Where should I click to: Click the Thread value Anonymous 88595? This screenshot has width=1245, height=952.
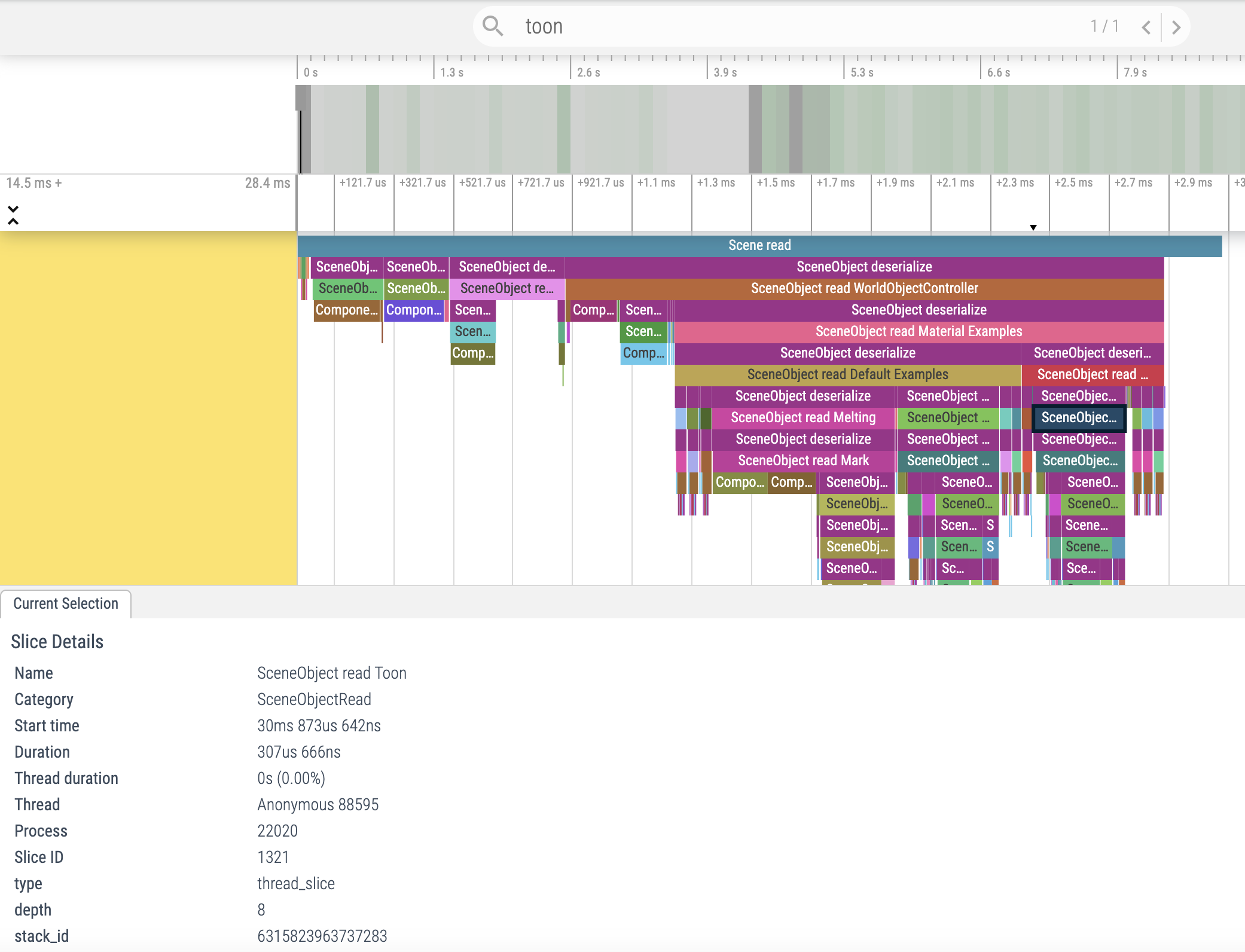click(318, 804)
